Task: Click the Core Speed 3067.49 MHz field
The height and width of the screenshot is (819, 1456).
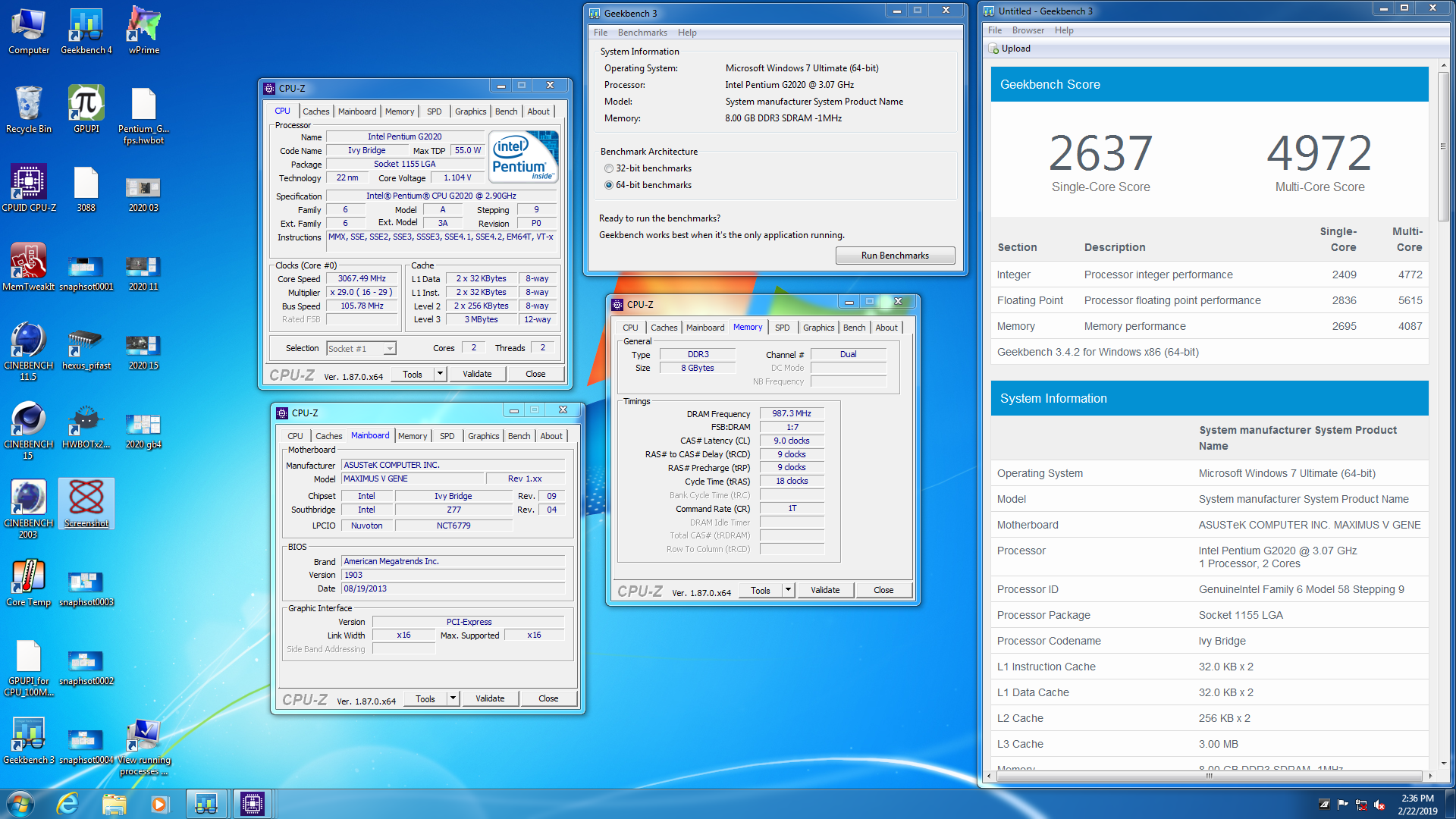Action: pos(362,279)
